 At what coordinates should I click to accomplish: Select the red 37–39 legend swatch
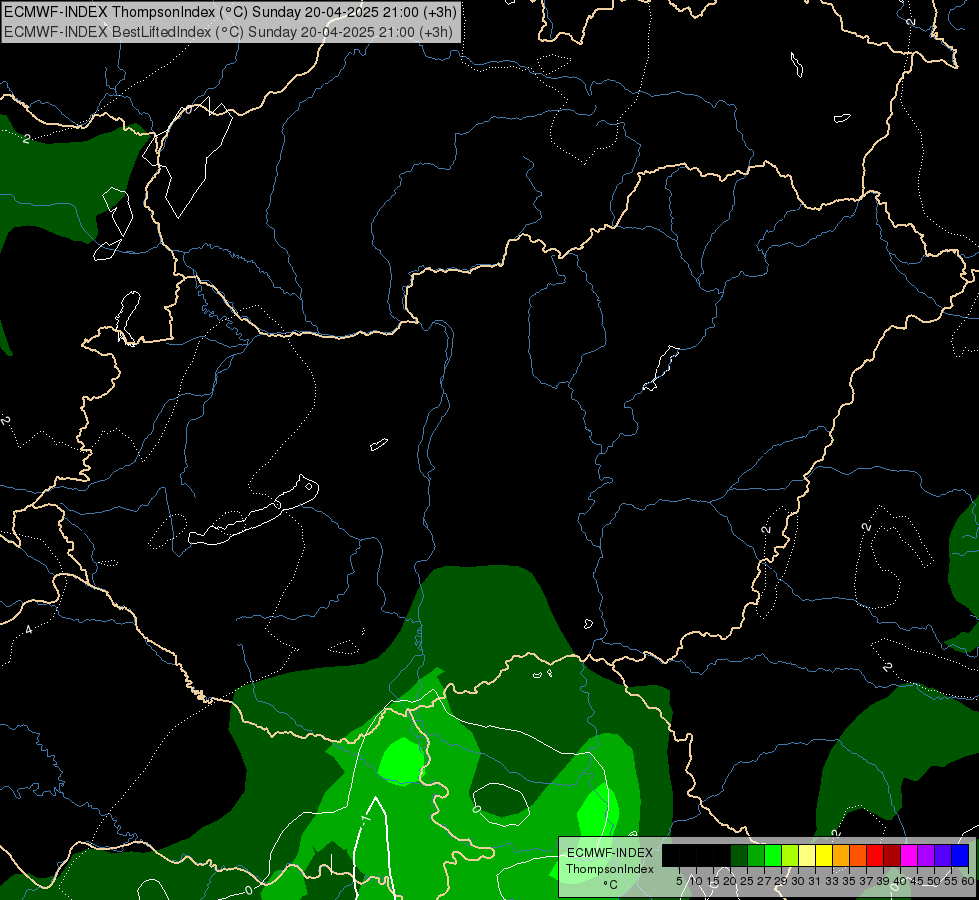[x=875, y=855]
